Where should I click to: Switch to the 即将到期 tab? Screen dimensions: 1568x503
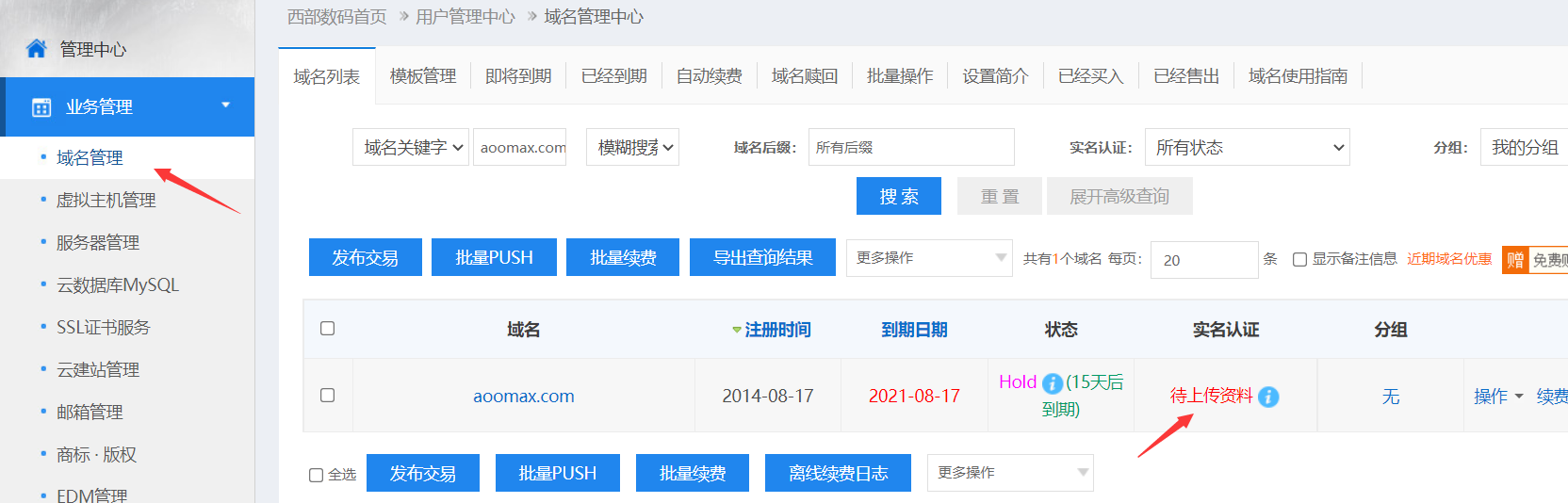(x=518, y=76)
